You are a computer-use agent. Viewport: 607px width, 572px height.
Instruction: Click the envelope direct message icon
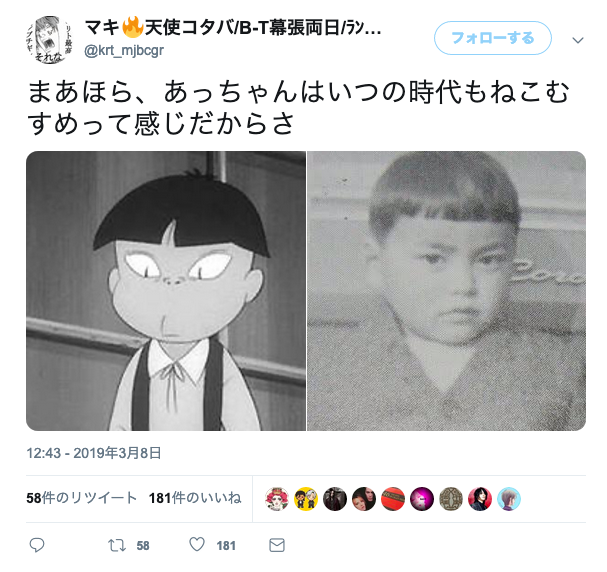pyautogui.click(x=277, y=545)
